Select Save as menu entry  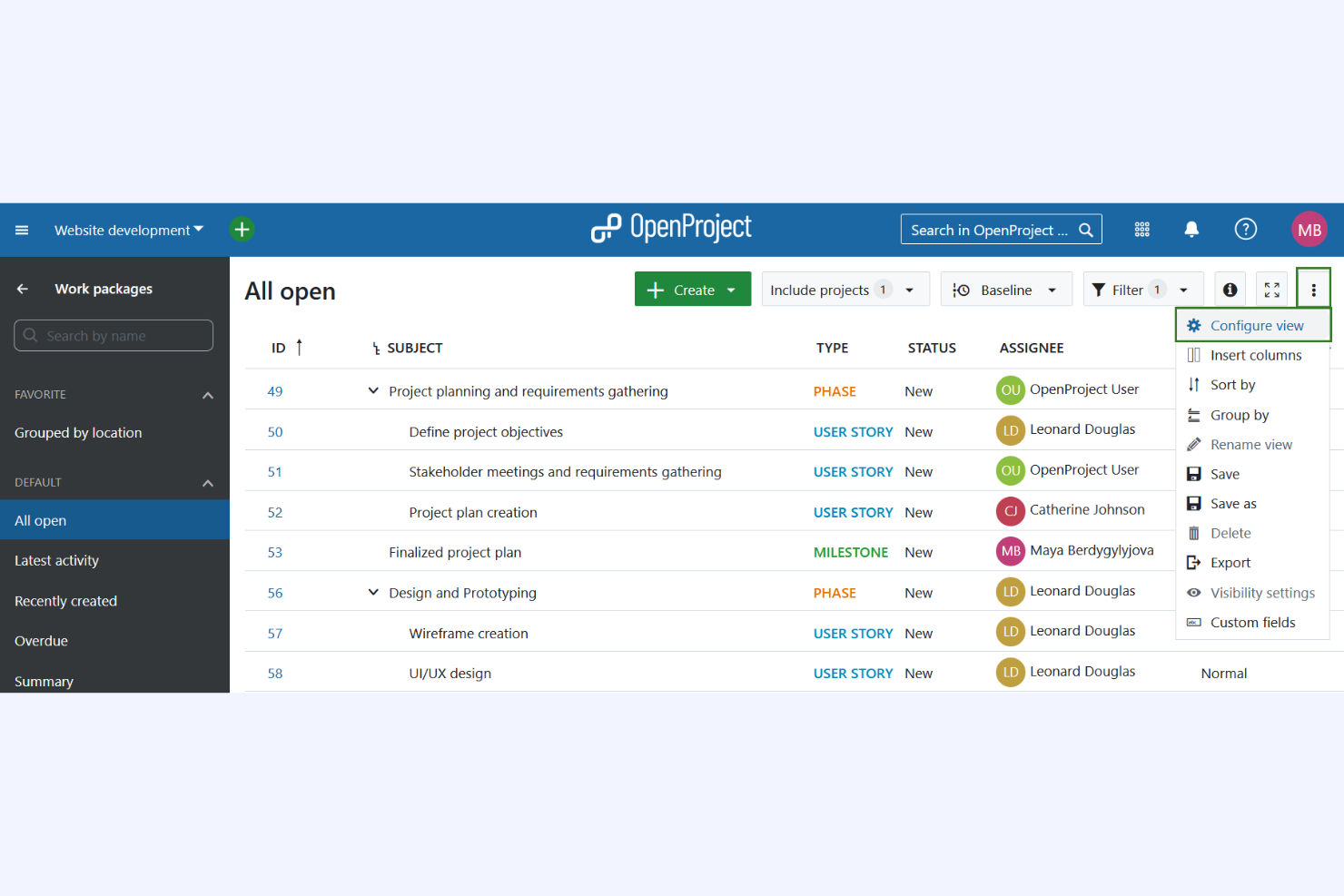click(1253, 504)
